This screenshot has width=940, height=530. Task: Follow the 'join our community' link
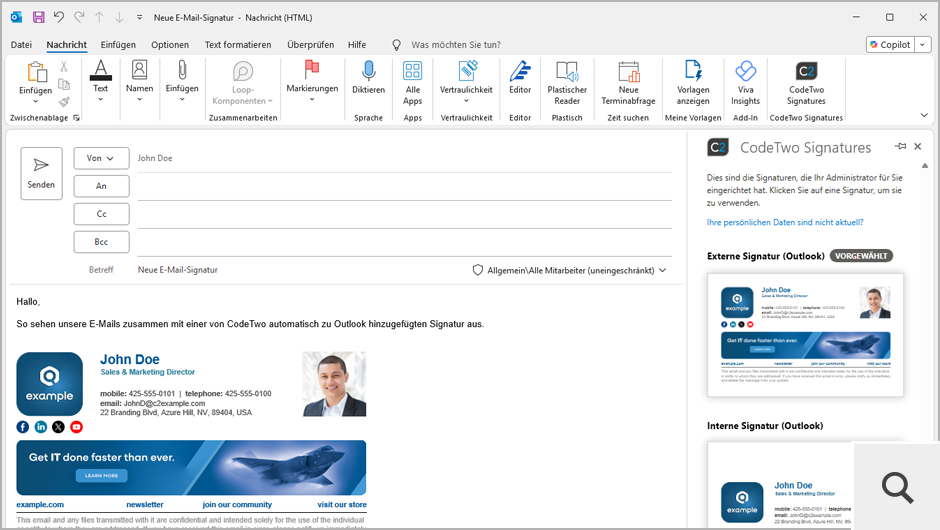point(237,505)
